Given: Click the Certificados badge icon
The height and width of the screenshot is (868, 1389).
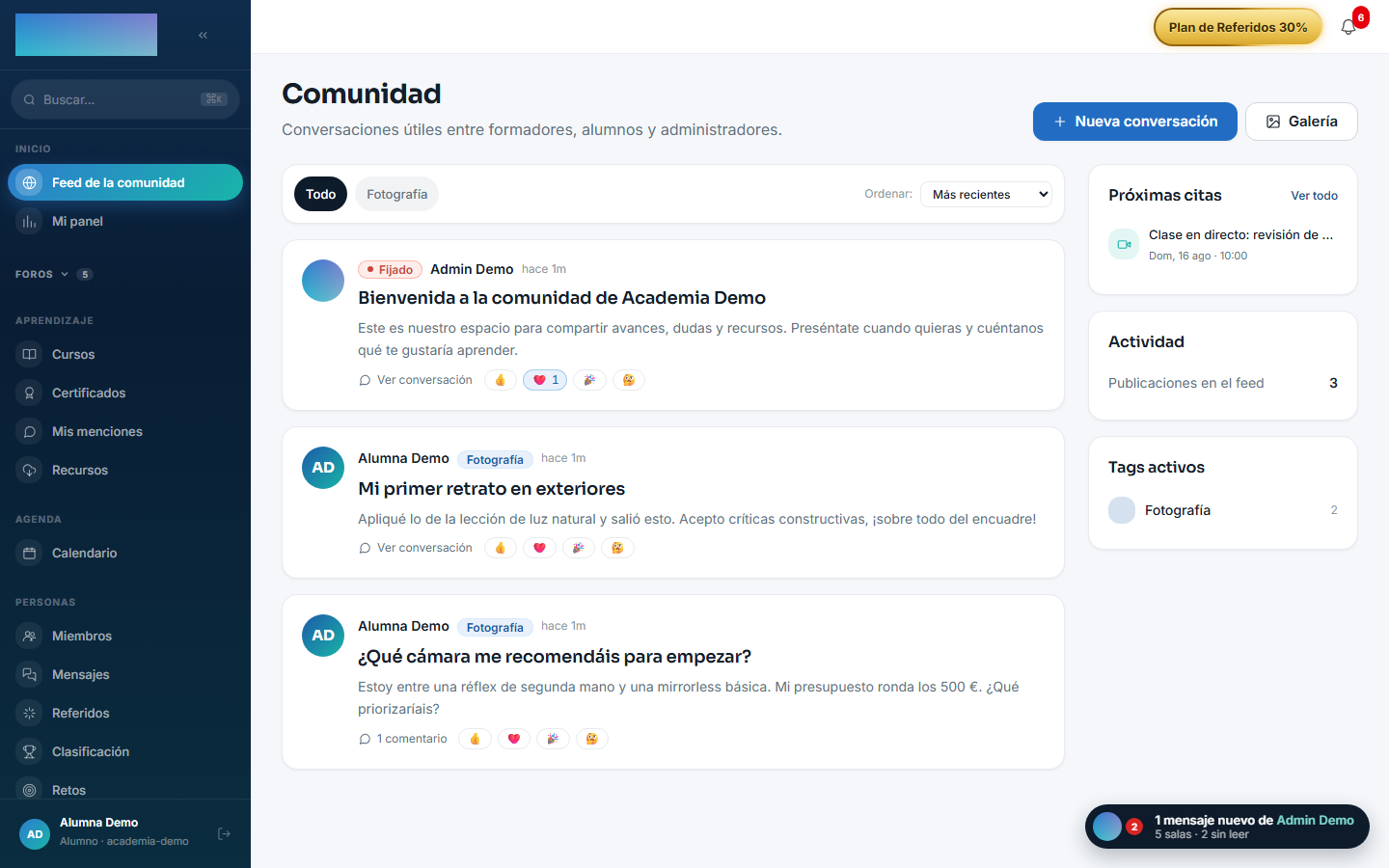Looking at the screenshot, I should [x=30, y=393].
